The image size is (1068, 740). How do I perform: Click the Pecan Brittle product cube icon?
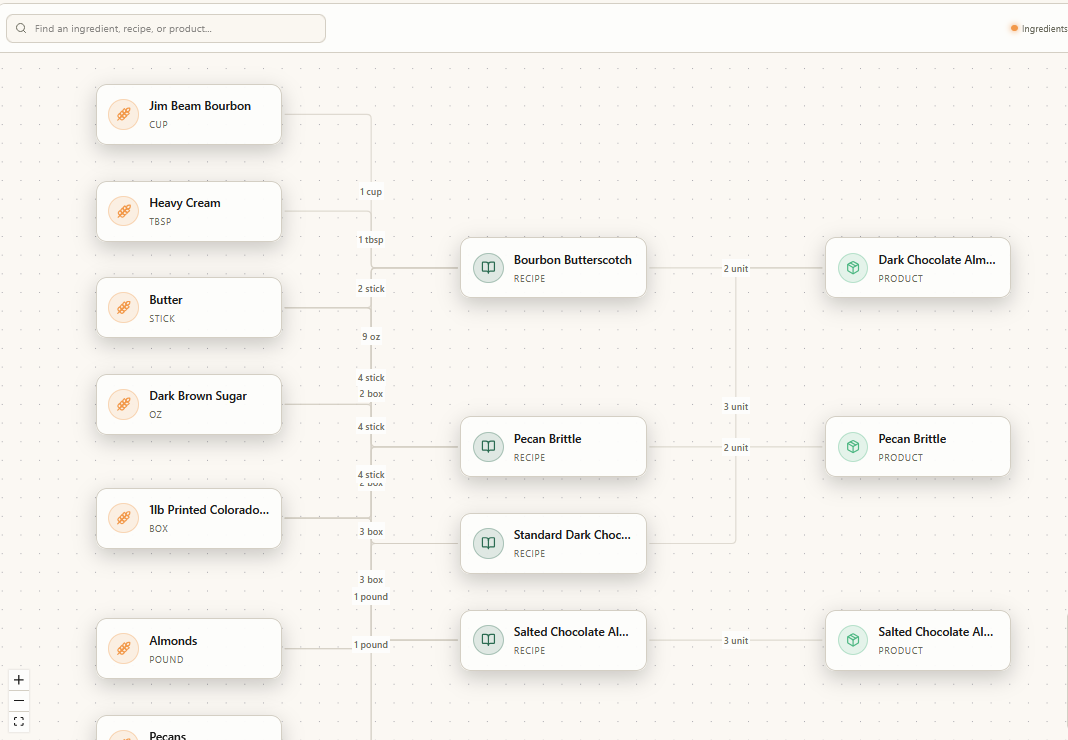tap(853, 447)
